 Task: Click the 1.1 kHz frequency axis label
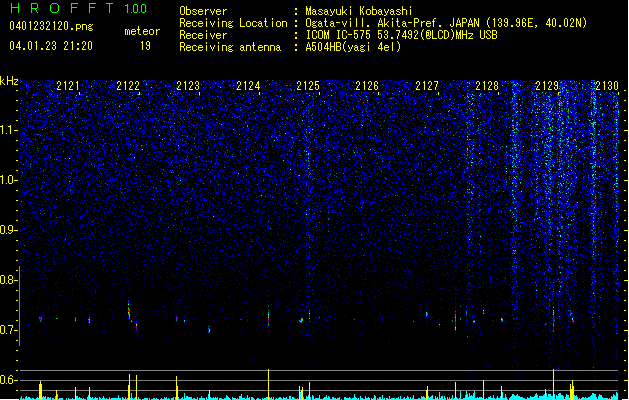pyautogui.click(x=8, y=130)
